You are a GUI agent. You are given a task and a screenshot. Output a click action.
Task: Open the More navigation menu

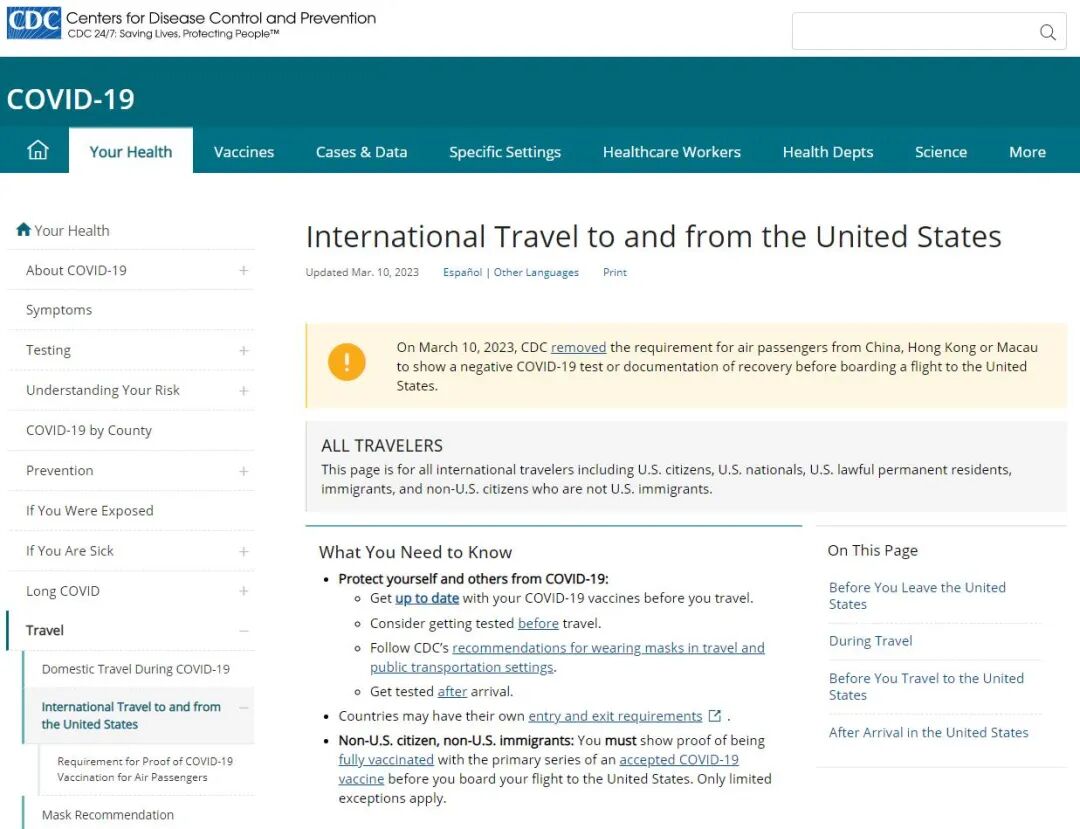[1027, 152]
